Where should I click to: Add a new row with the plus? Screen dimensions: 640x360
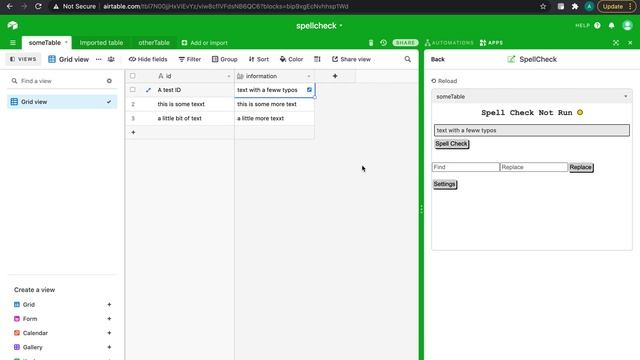pos(133,132)
